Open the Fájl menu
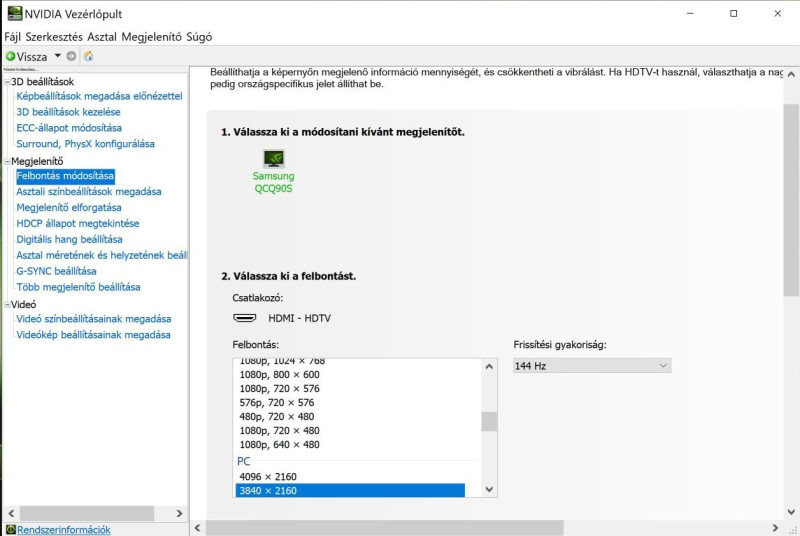Image resolution: width=800 pixels, height=536 pixels. (x=12, y=37)
